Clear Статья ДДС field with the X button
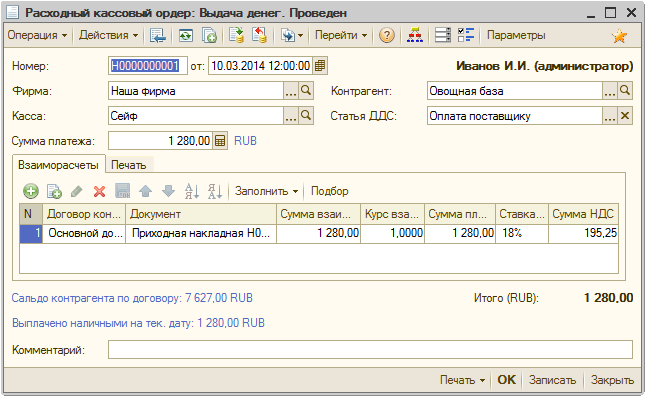This screenshot has height=396, width=645. click(625, 116)
